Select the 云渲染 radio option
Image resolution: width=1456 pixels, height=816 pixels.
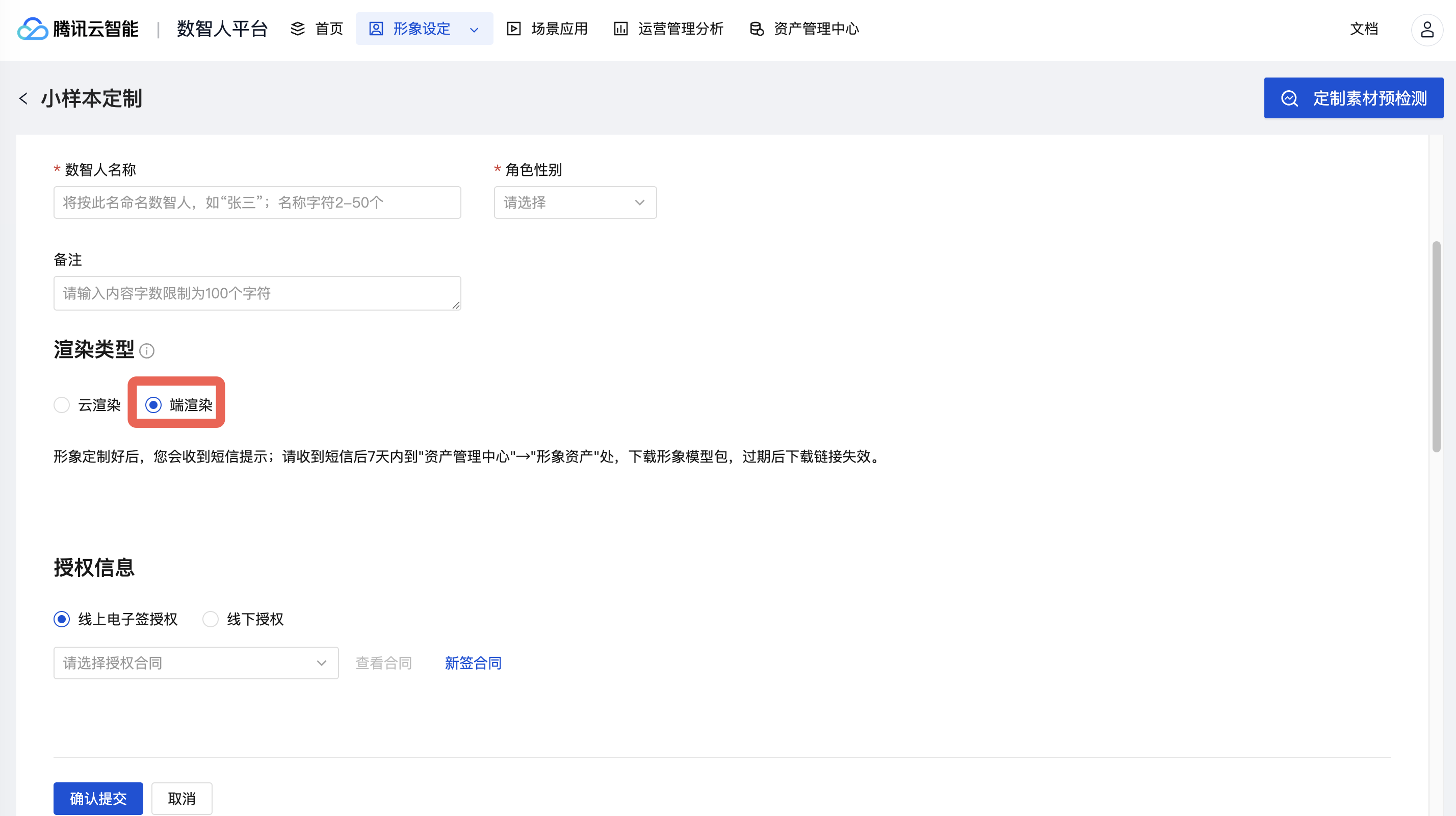click(62, 405)
